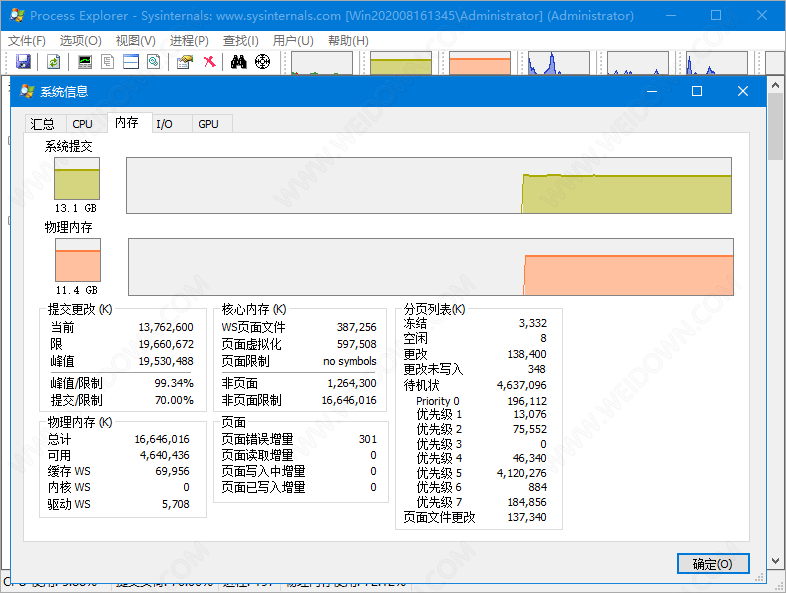Click the 缓存 WS value 69,956
The width and height of the screenshot is (786, 593).
pyautogui.click(x=172, y=471)
